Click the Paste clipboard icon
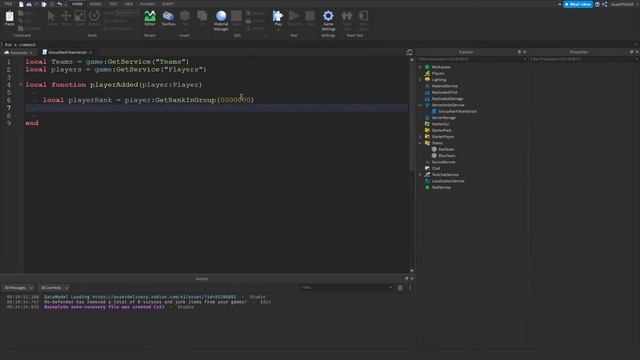Viewport: 640px width, 360px height. pyautogui.click(x=9, y=18)
